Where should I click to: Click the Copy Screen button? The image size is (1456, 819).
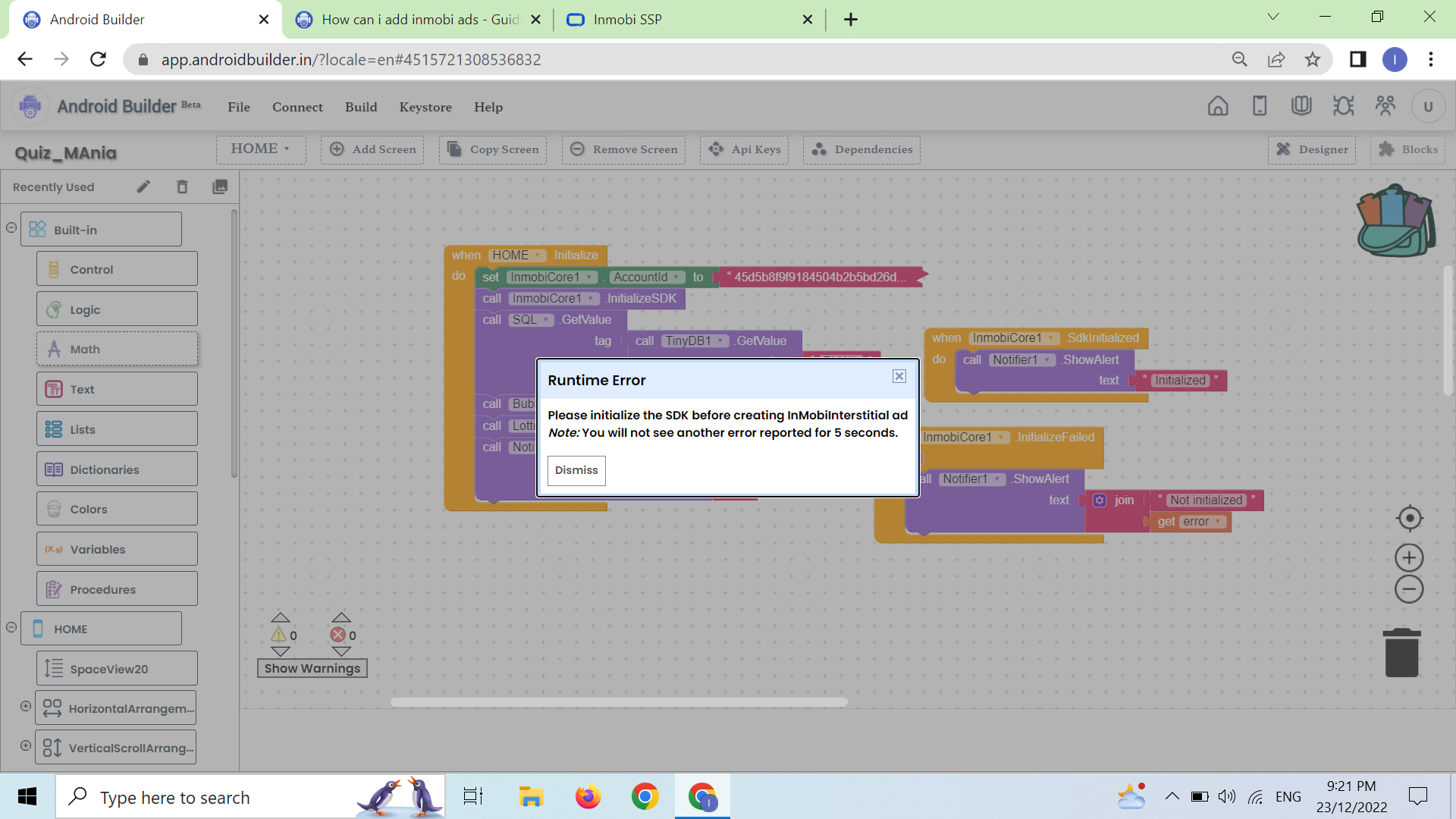pyautogui.click(x=493, y=149)
